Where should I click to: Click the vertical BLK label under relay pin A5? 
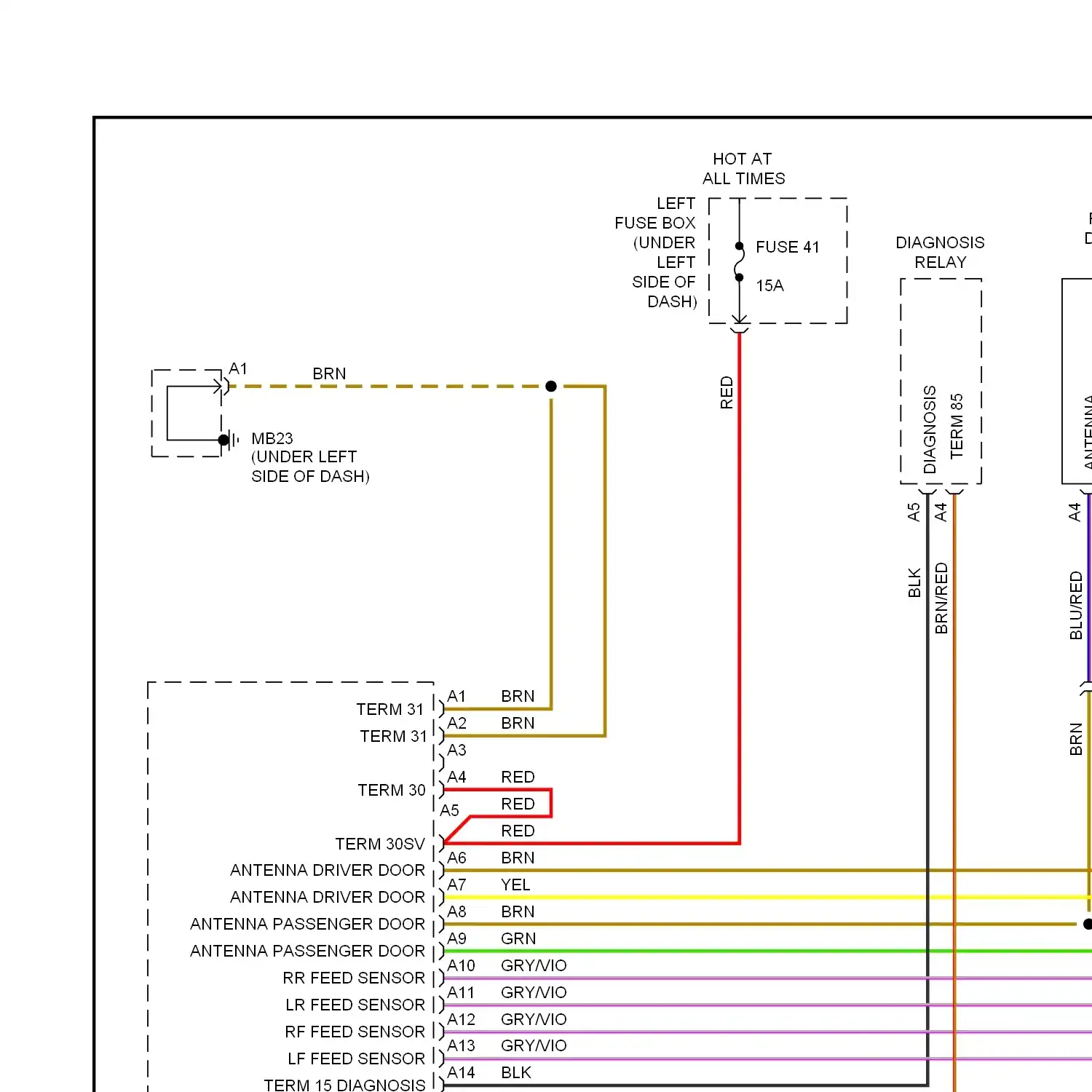tap(914, 583)
